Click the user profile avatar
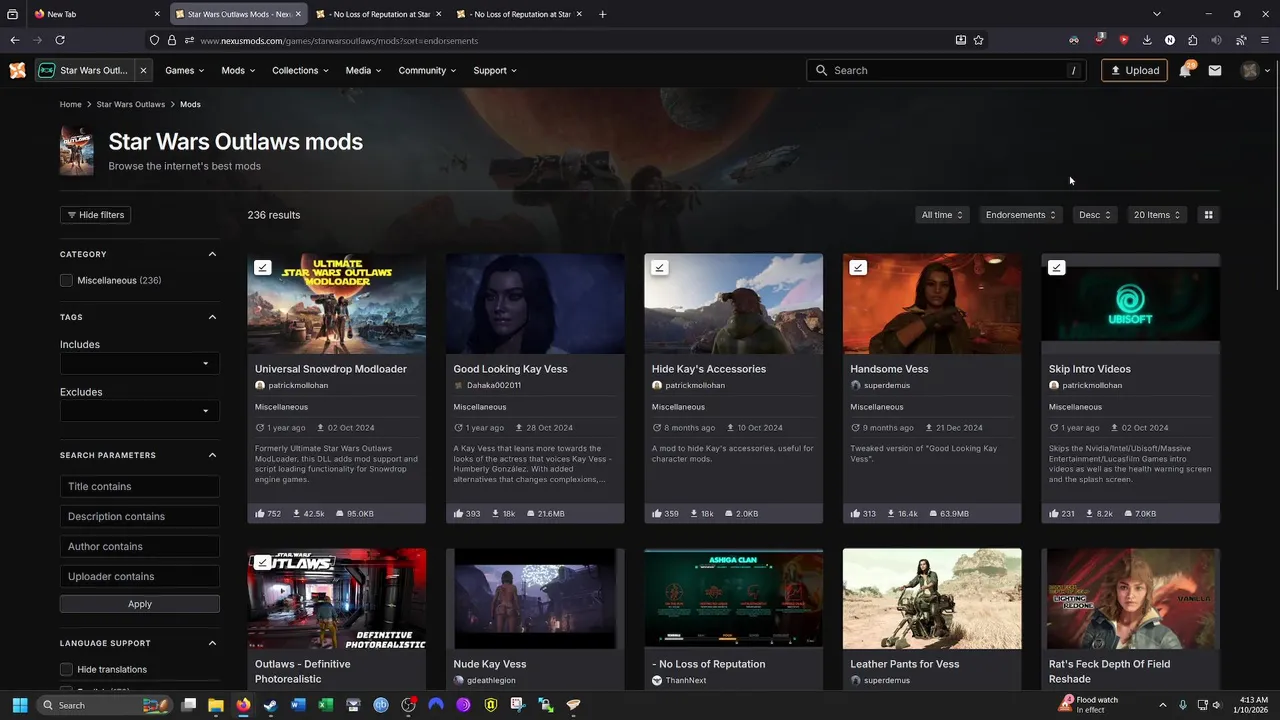The image size is (1280, 720). (x=1250, y=70)
